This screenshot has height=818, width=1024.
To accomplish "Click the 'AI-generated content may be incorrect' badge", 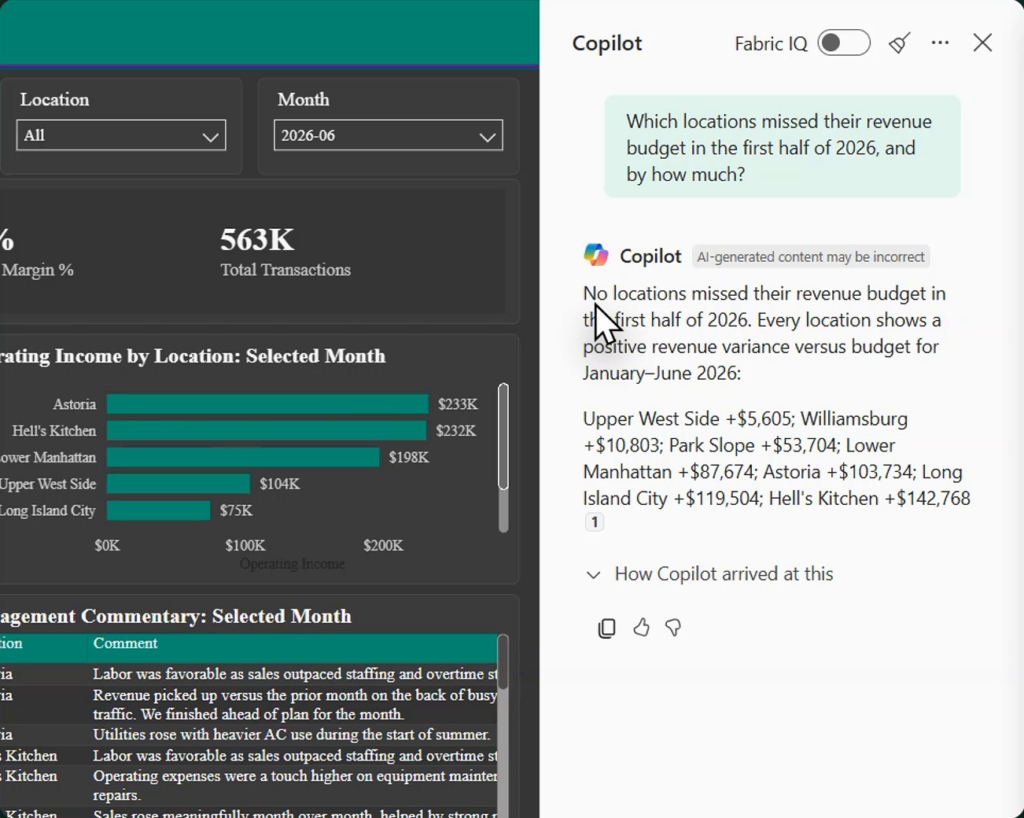I will (810, 257).
